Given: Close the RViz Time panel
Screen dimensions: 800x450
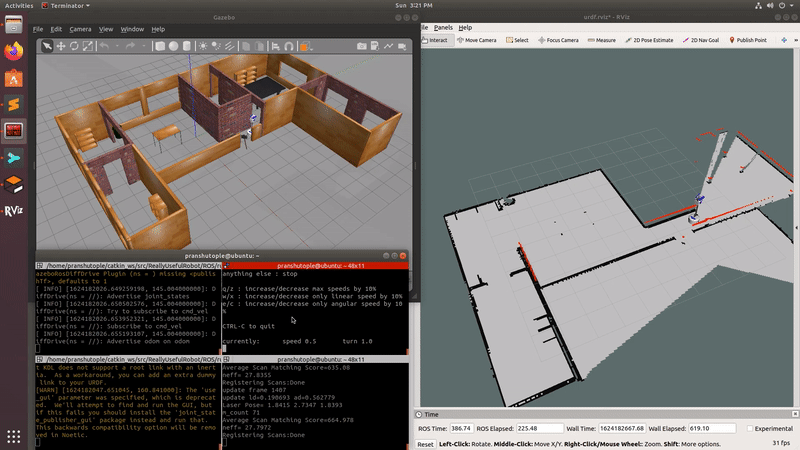Looking at the screenshot, I should coord(795,414).
